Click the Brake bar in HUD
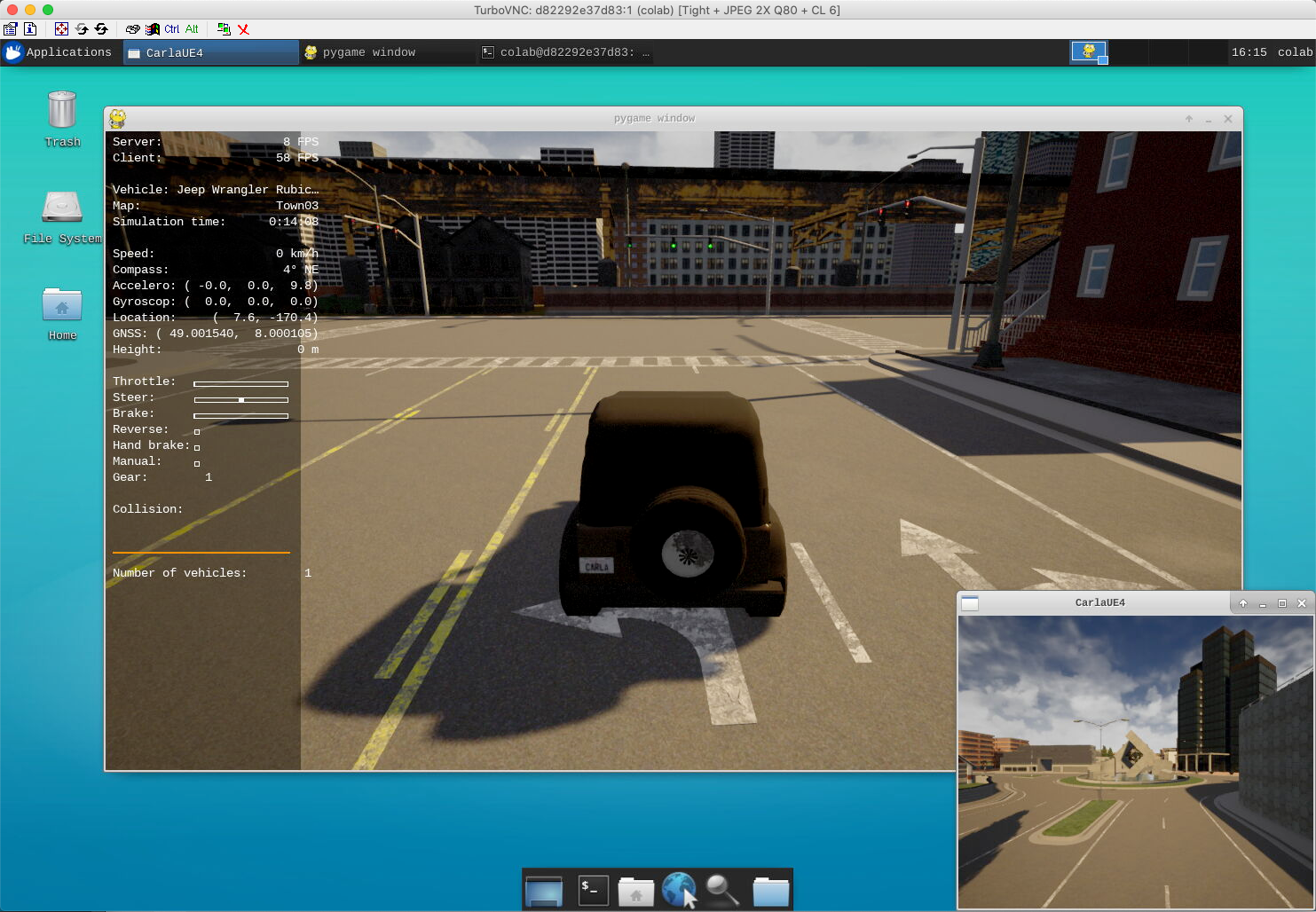The height and width of the screenshot is (912, 1316). (241, 415)
